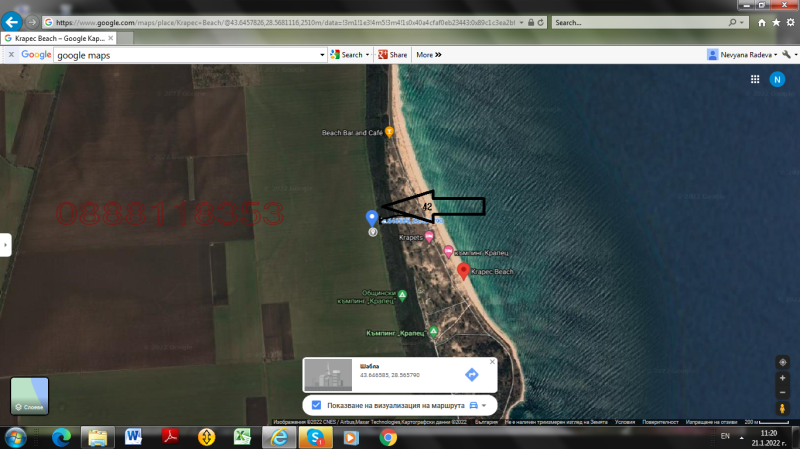The width and height of the screenshot is (800, 449).
Task: Click the Шабла location thumbnail image
Action: pos(328,375)
